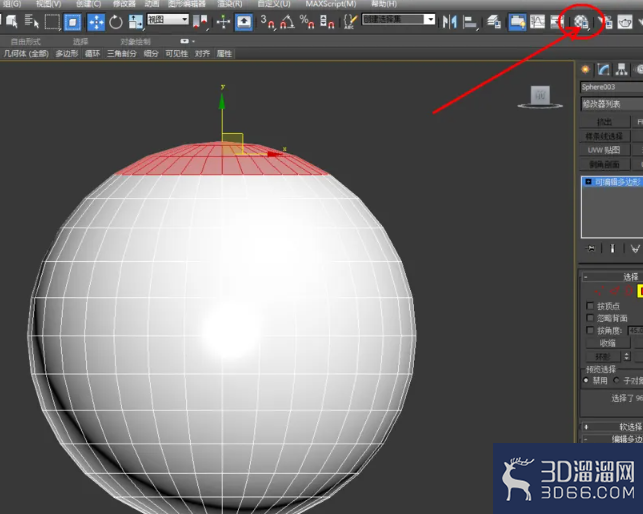Viewport: 643px width, 514px height.
Task: Open the 修改器列表 modifier list dropdown
Action: [x=611, y=104]
